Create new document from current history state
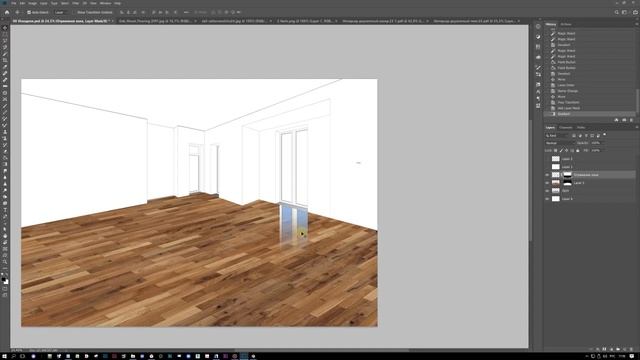Image resolution: width=640 pixels, height=360 pixels. [x=616, y=120]
